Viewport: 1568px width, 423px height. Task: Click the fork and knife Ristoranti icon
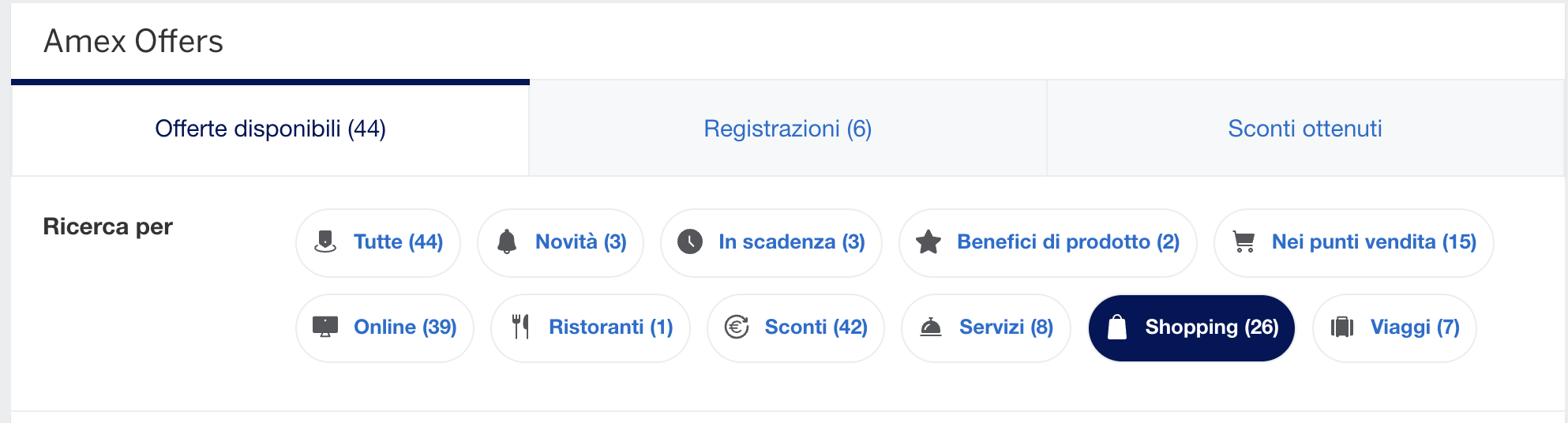point(520,327)
